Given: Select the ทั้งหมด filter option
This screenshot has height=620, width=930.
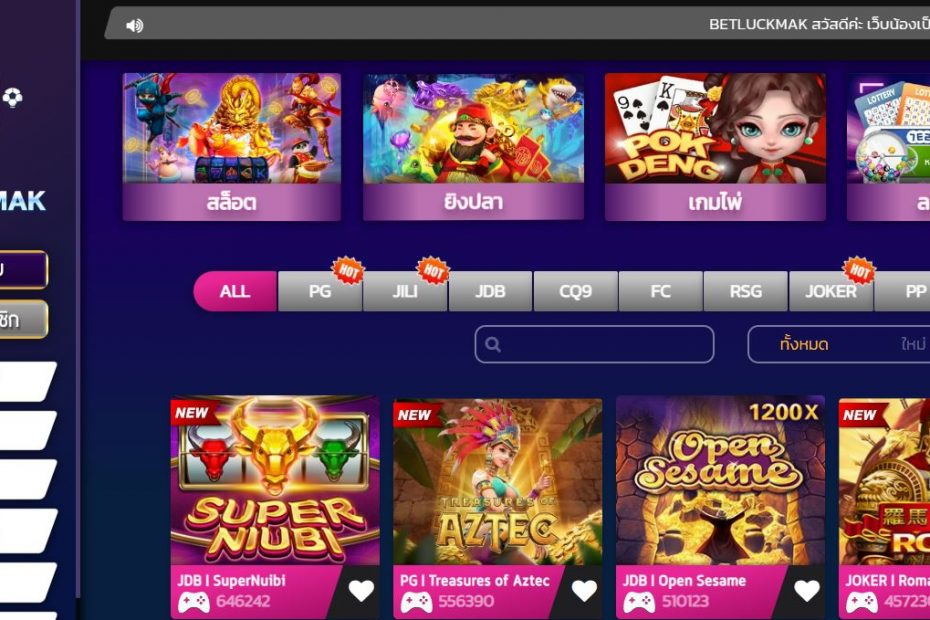Looking at the screenshot, I should pyautogui.click(x=804, y=344).
